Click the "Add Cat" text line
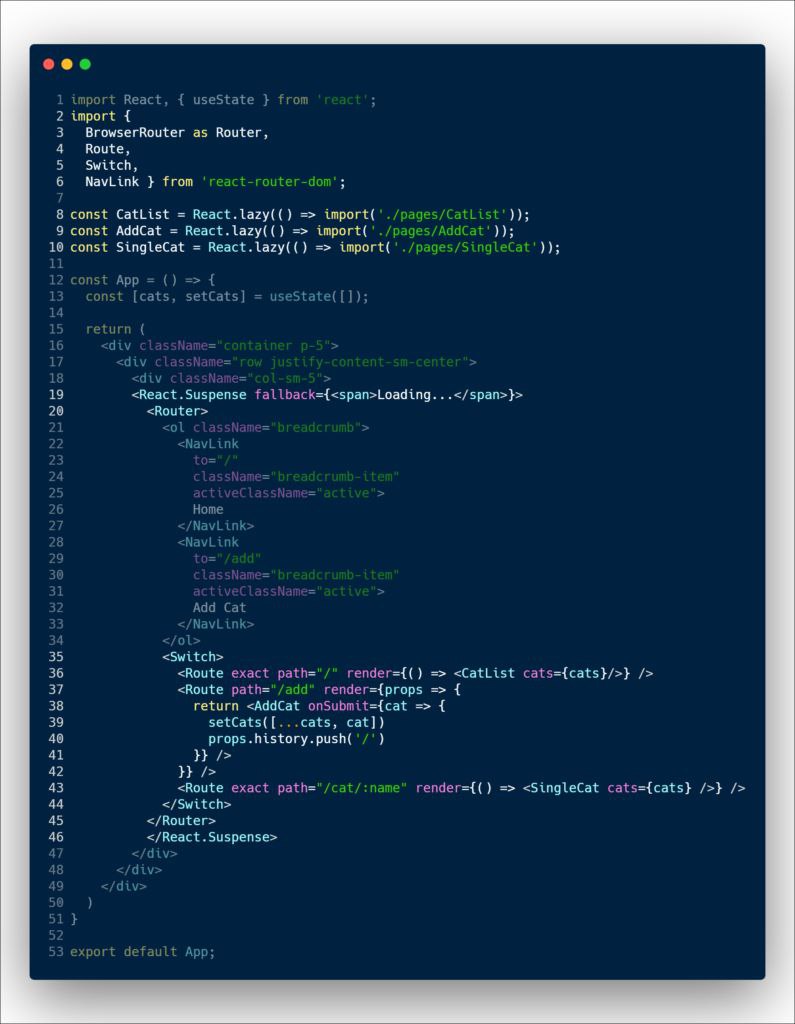795x1024 pixels. coord(219,607)
